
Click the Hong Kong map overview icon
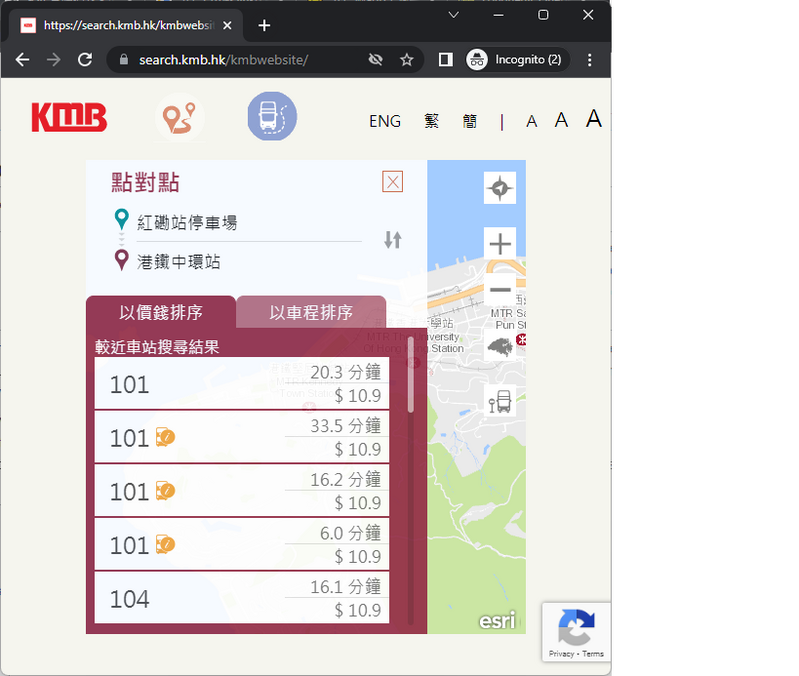click(x=500, y=346)
